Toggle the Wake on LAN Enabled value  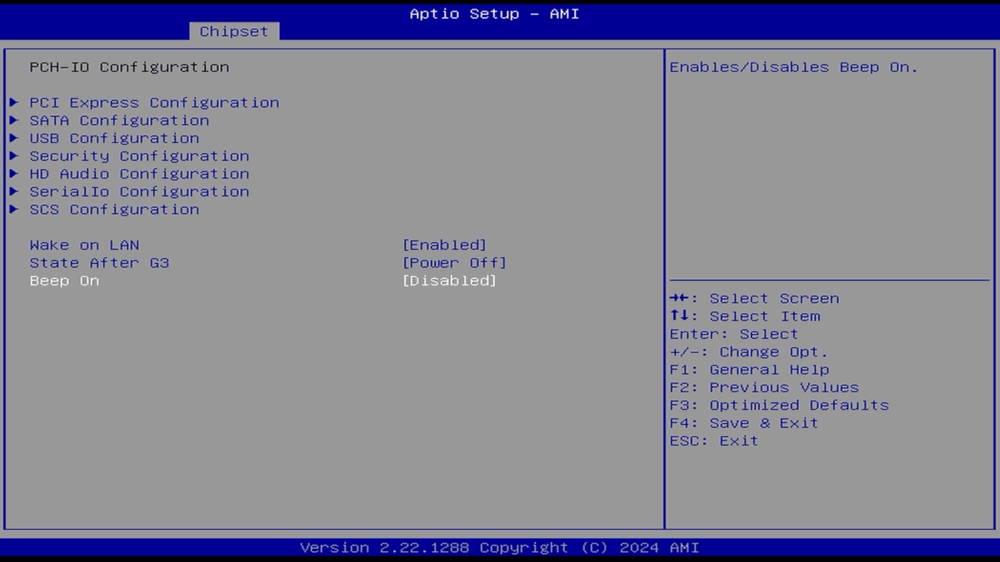444,245
